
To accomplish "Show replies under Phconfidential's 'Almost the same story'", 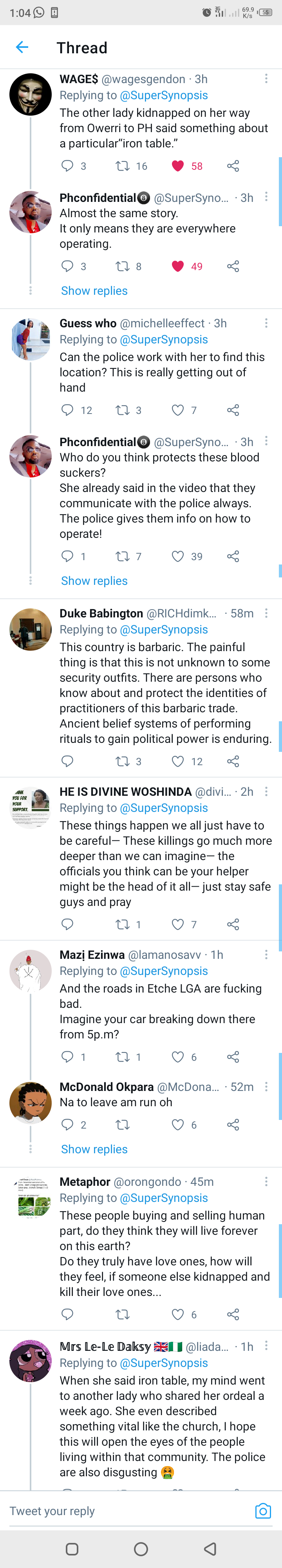I will pos(94,291).
